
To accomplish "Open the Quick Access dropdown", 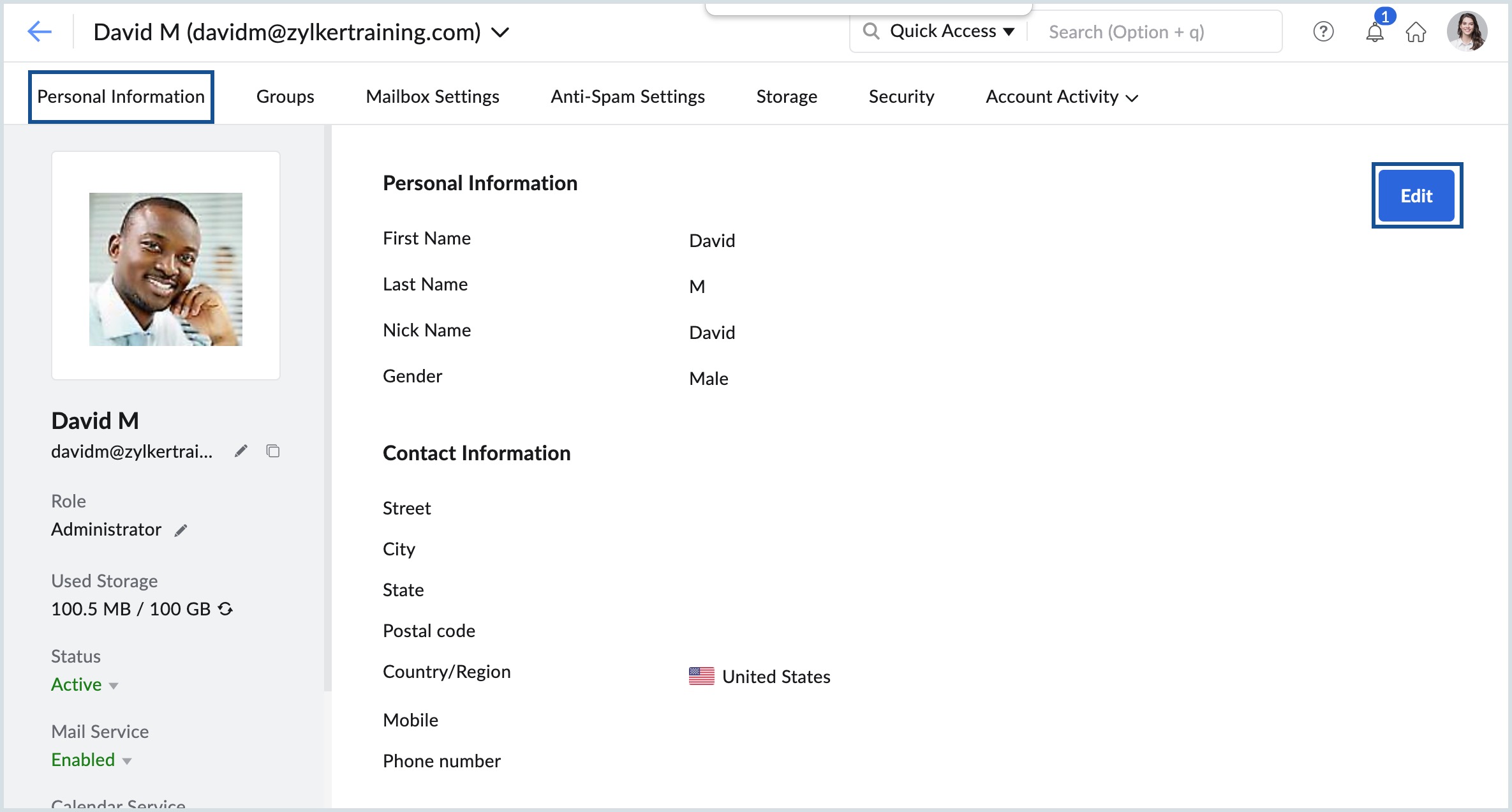I will [951, 31].
